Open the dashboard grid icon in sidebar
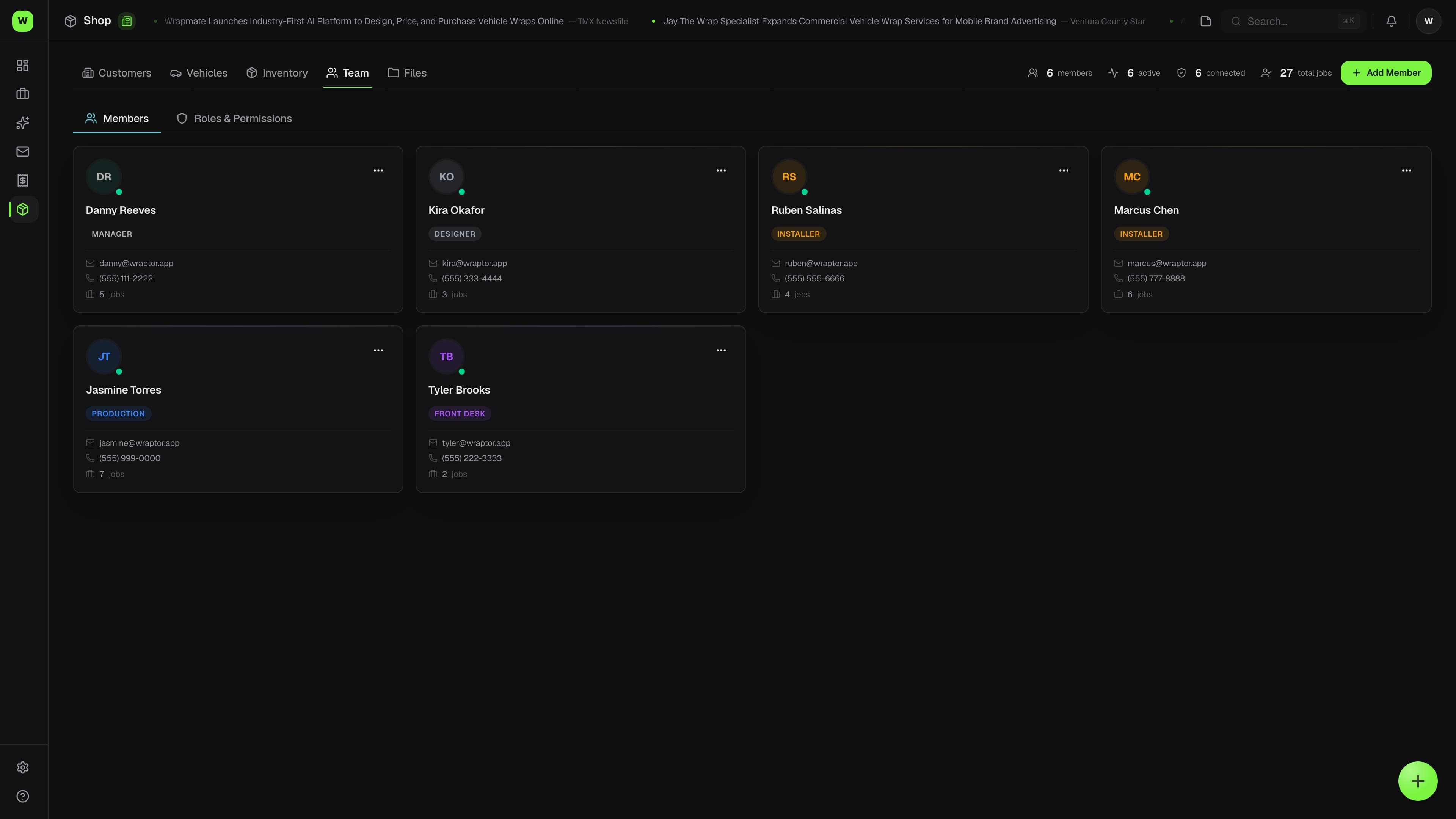 [23, 65]
